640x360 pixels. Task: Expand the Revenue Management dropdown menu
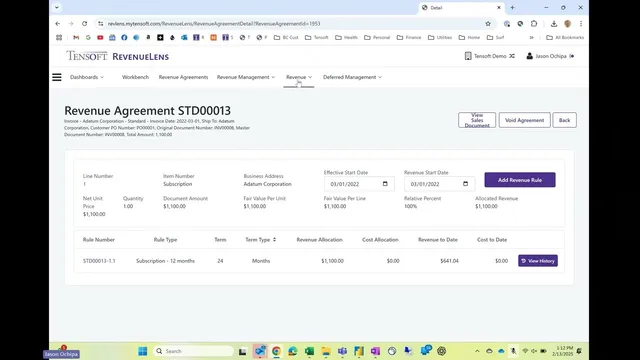click(x=246, y=77)
